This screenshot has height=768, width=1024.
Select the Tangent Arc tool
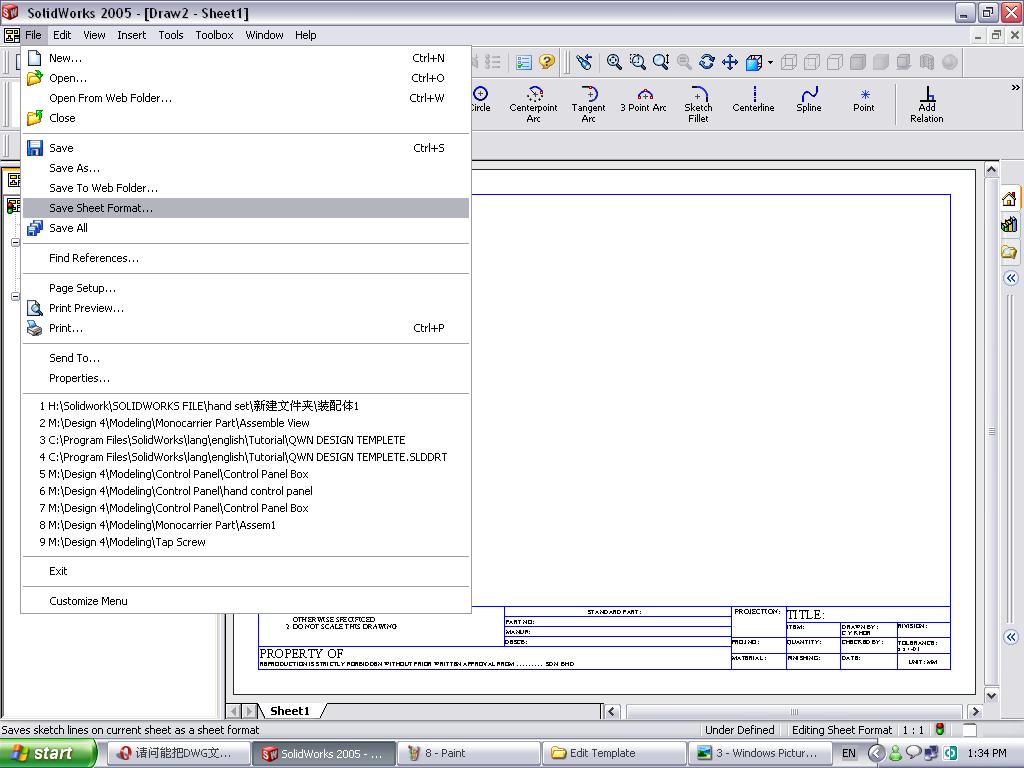588,104
